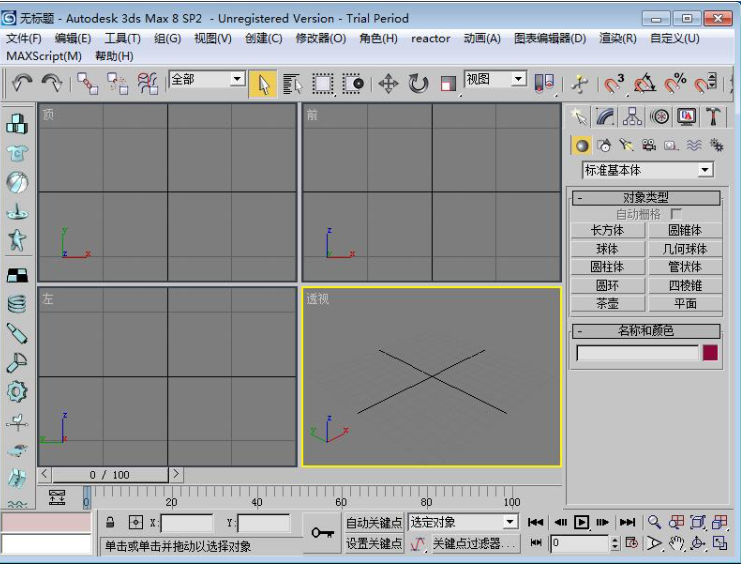Switch to the Hierarchy panel tab
This screenshot has height=568, width=741.
tap(632, 116)
